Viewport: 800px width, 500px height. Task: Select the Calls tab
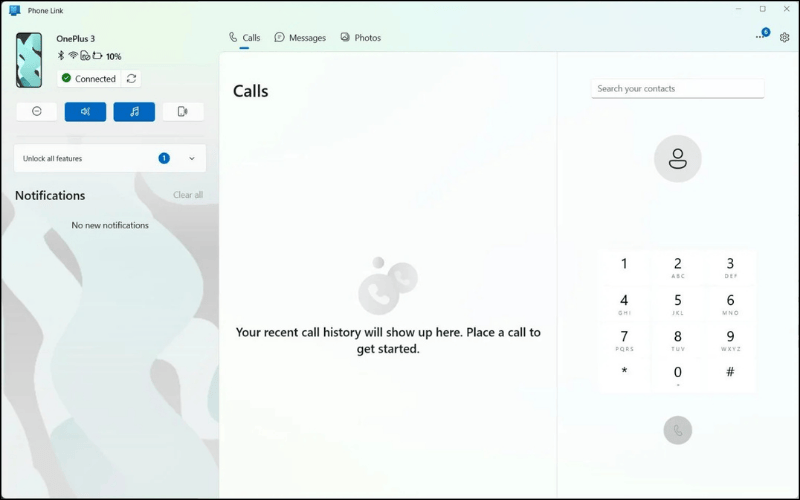click(x=244, y=38)
